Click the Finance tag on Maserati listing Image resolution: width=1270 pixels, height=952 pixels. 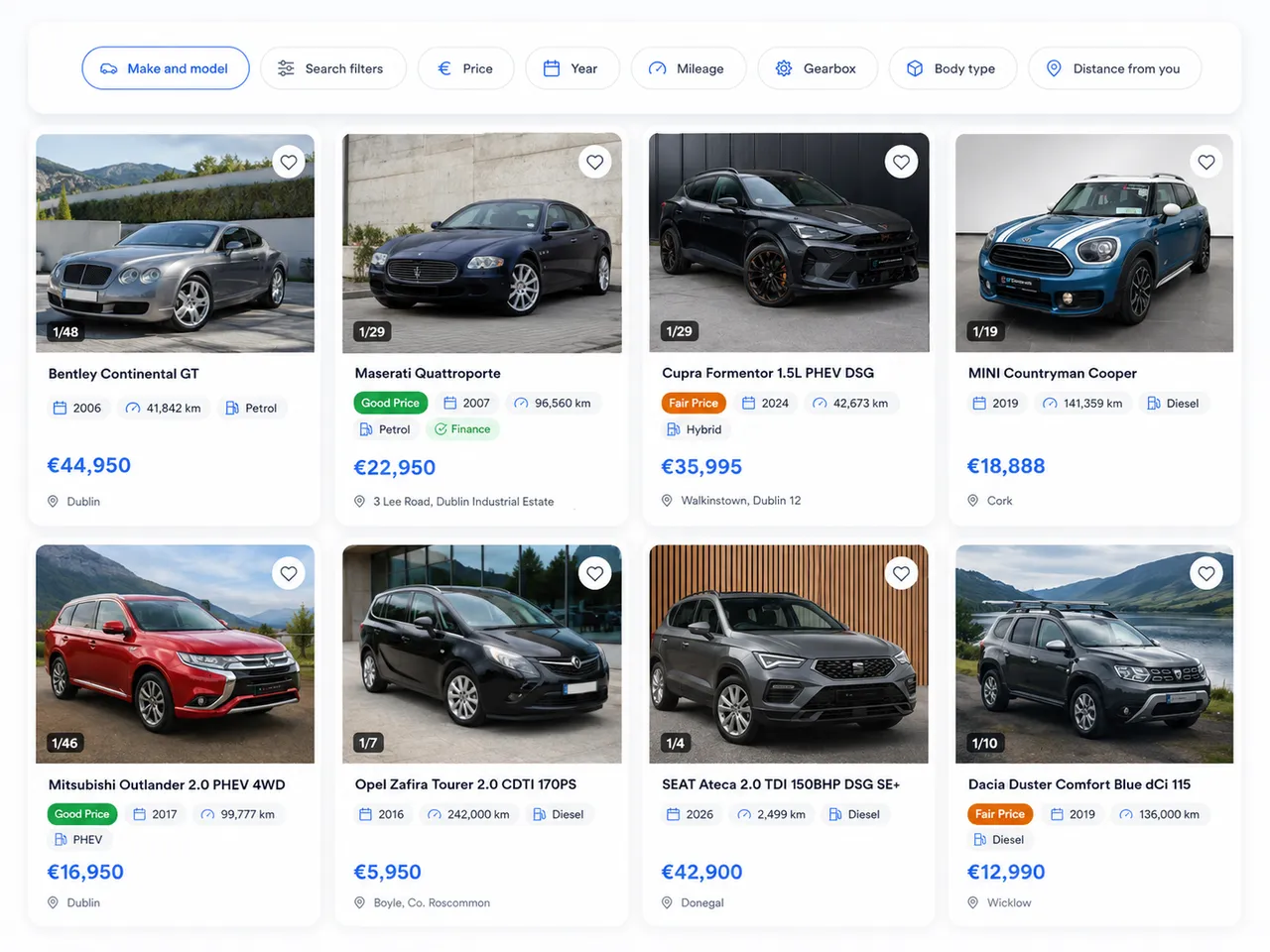[x=462, y=429]
